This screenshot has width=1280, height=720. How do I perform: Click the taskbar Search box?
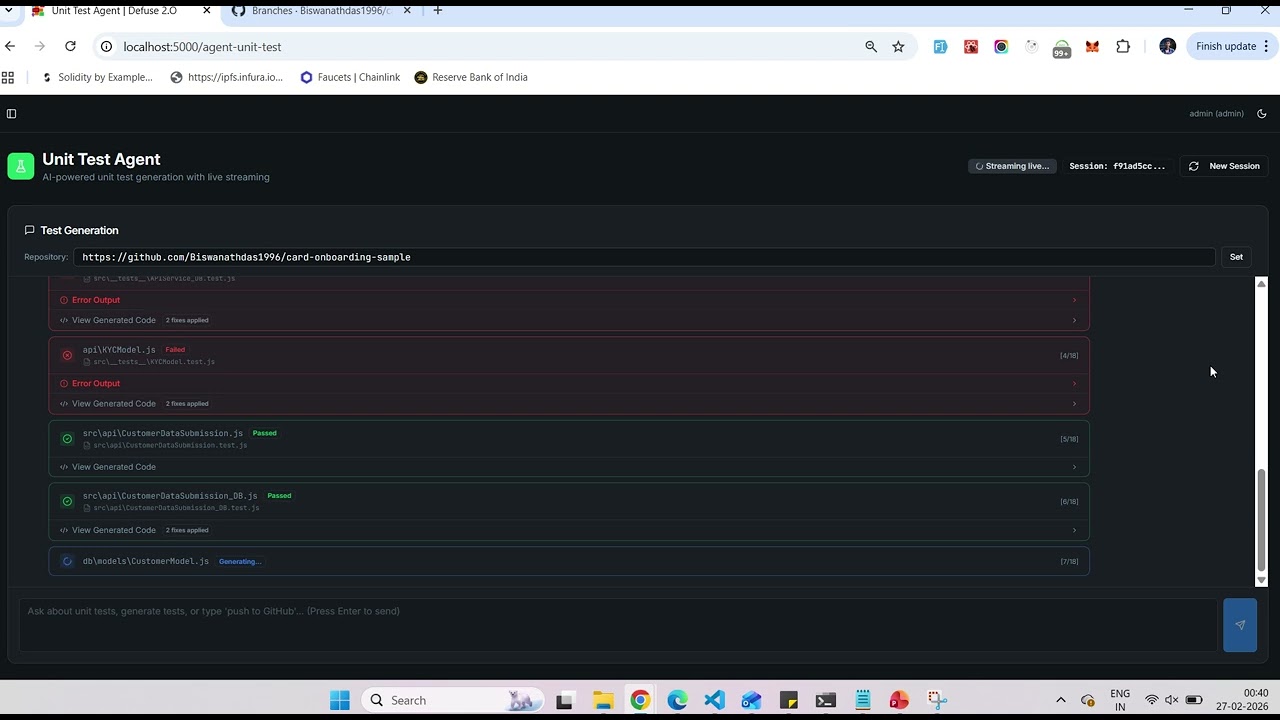(452, 700)
